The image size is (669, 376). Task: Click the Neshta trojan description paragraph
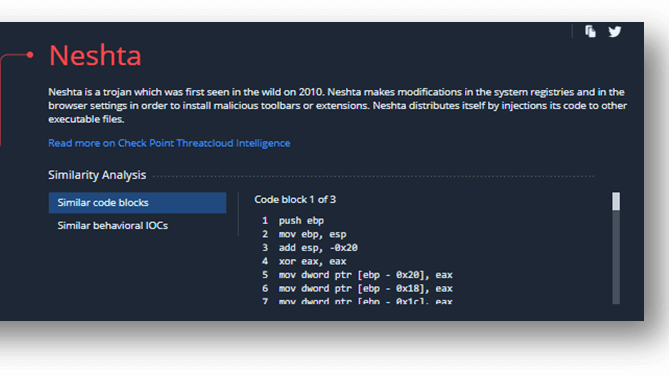point(337,105)
